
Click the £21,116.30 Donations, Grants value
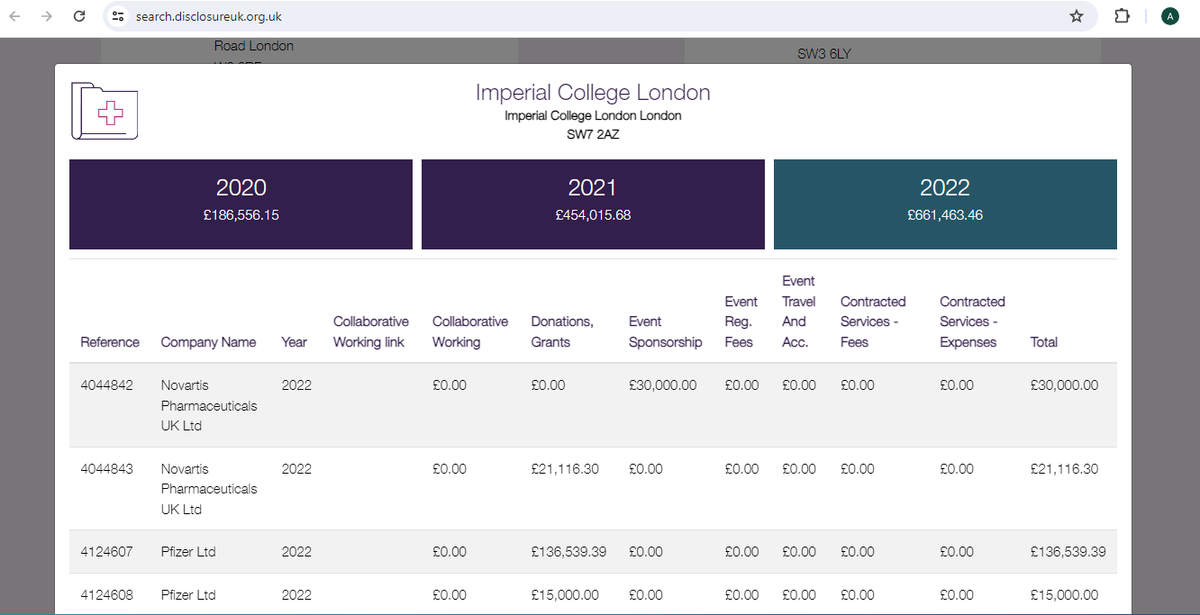click(565, 468)
